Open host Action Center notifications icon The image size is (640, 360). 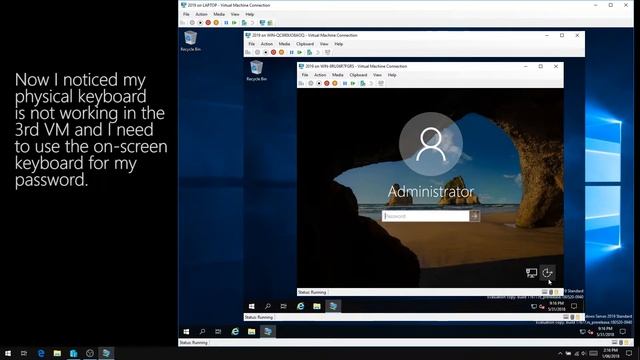[x=629, y=353]
